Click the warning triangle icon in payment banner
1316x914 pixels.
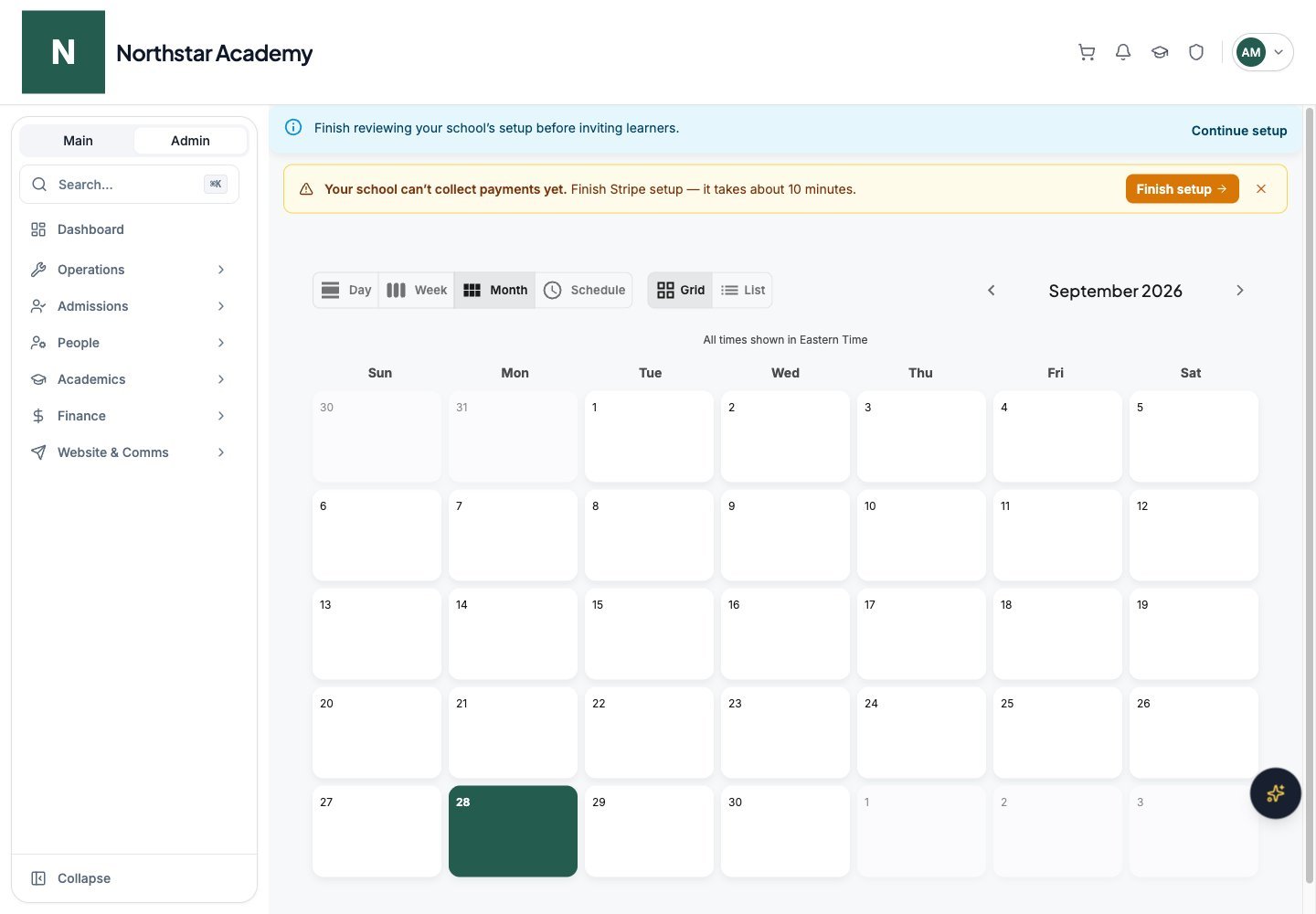coord(306,189)
